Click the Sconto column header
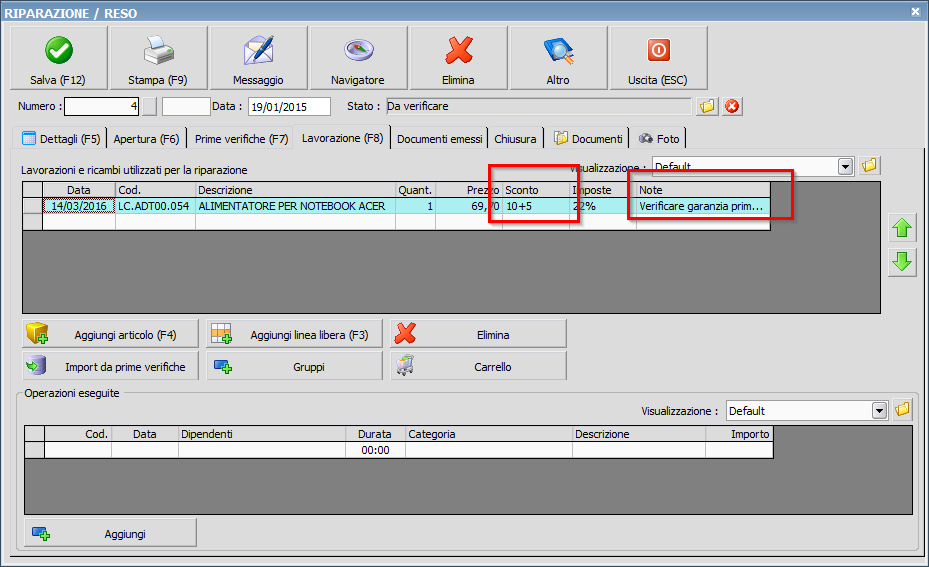This screenshot has width=929, height=567. pos(536,190)
